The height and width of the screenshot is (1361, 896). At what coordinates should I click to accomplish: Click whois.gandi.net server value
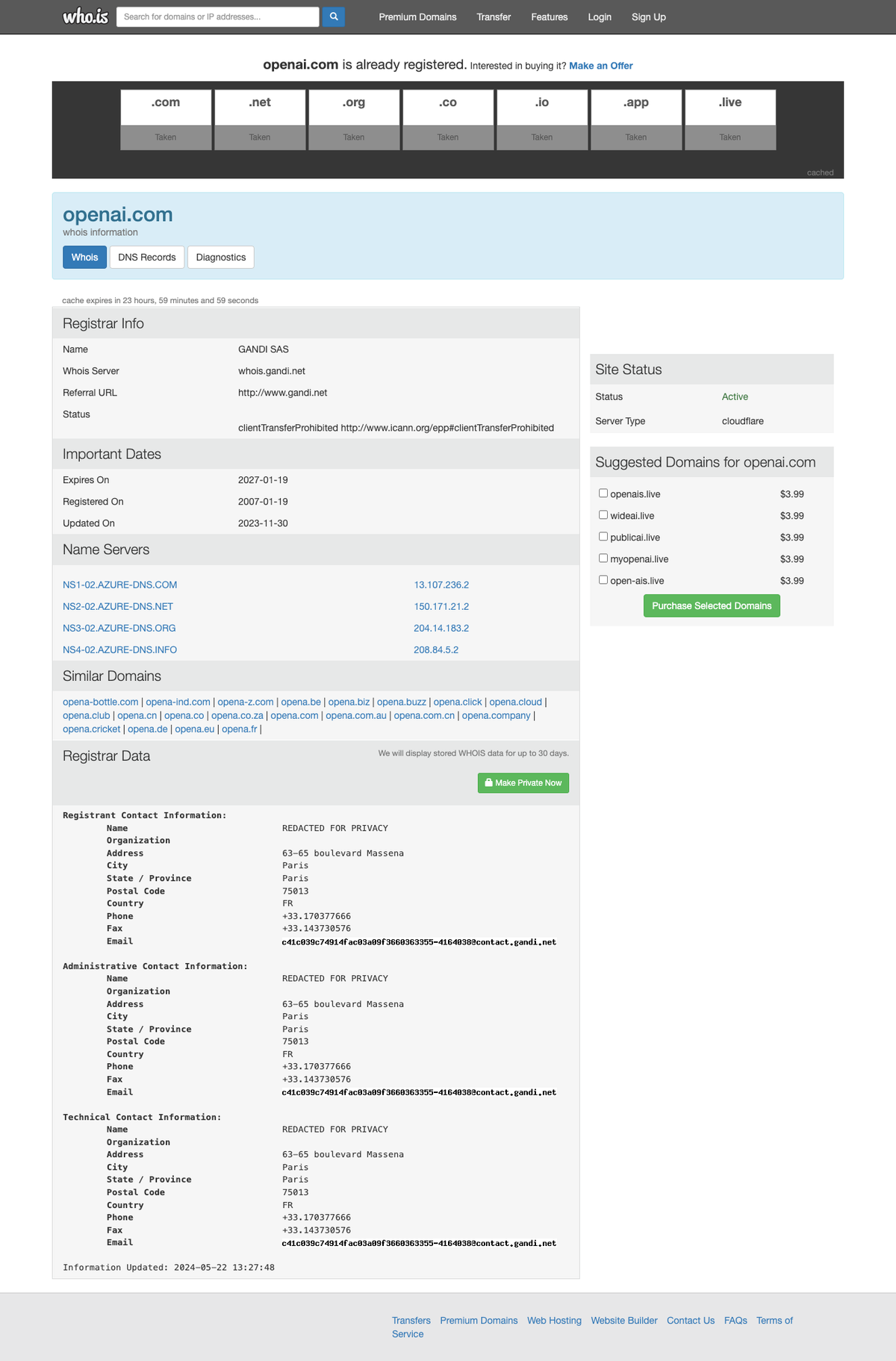(x=272, y=371)
